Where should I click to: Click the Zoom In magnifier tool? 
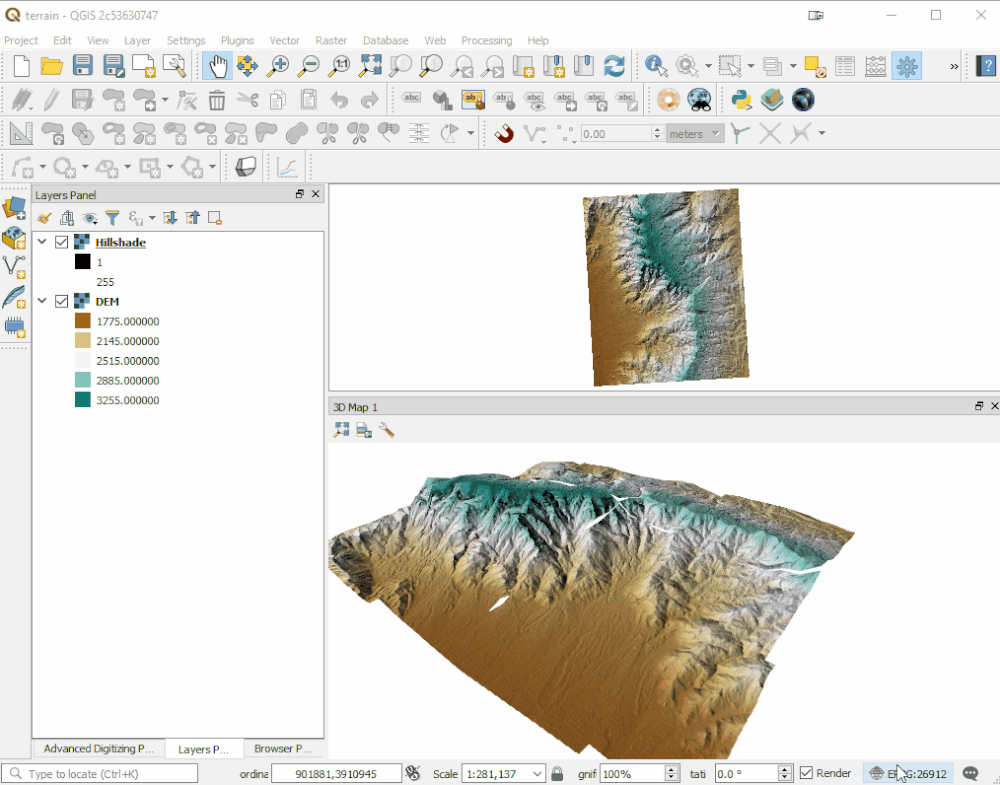pyautogui.click(x=278, y=66)
